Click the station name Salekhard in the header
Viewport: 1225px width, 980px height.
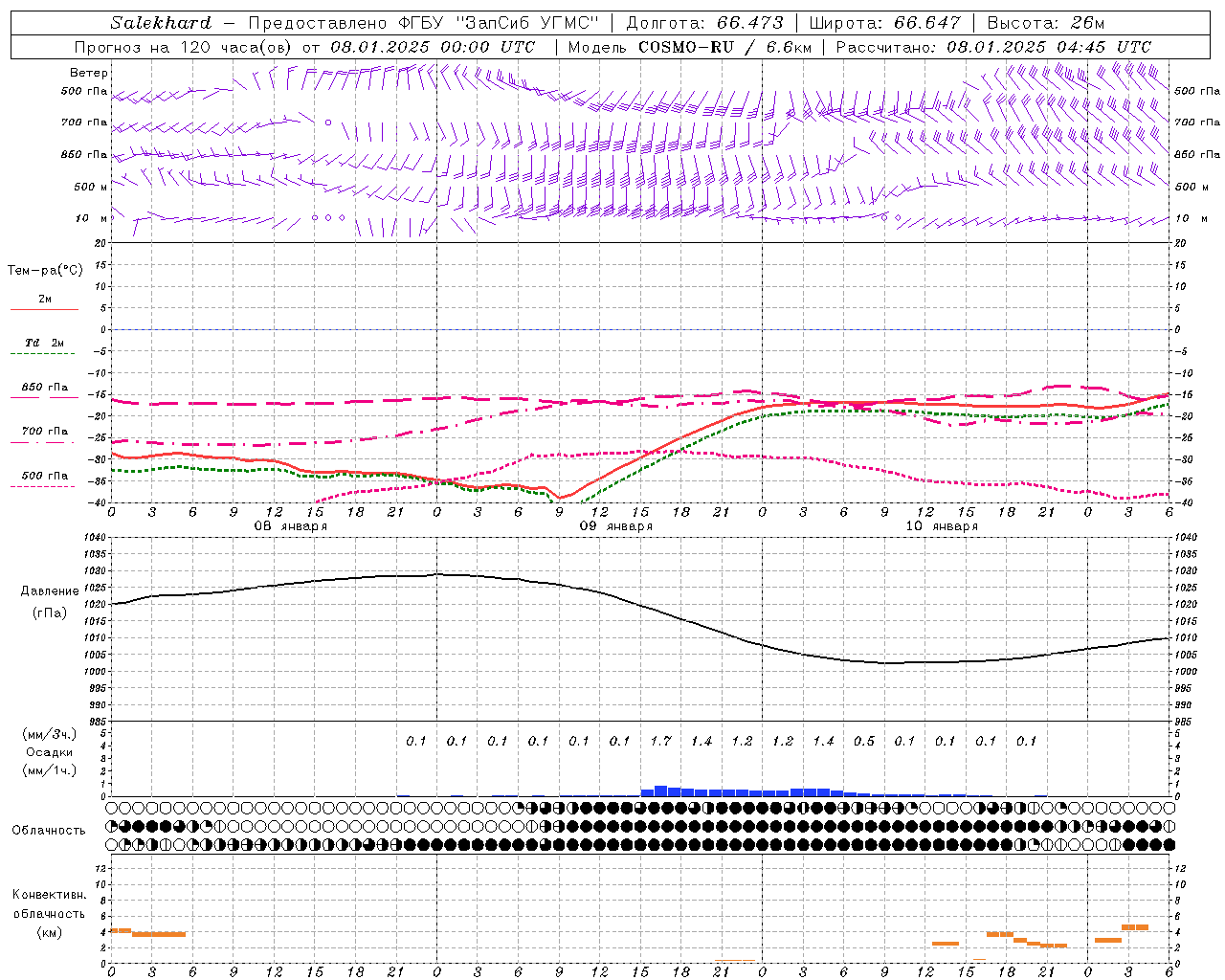[x=161, y=23]
